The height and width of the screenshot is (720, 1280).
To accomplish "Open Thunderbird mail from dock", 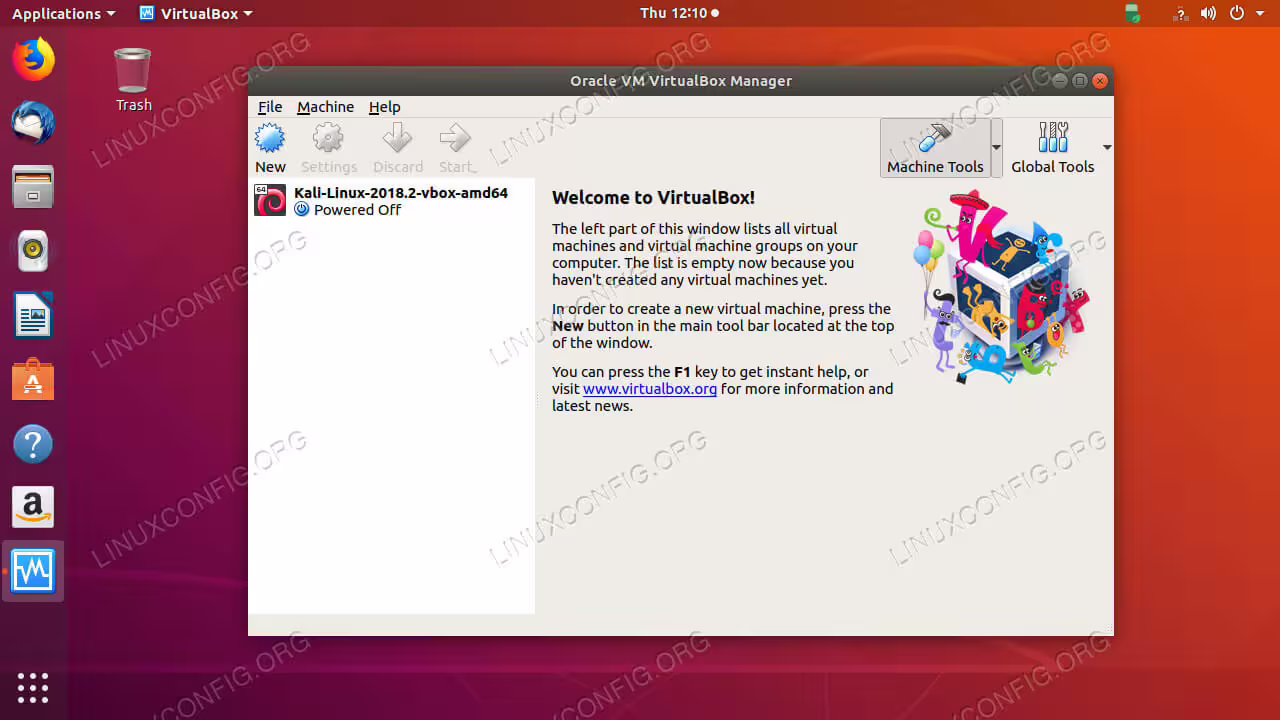I will (x=33, y=122).
